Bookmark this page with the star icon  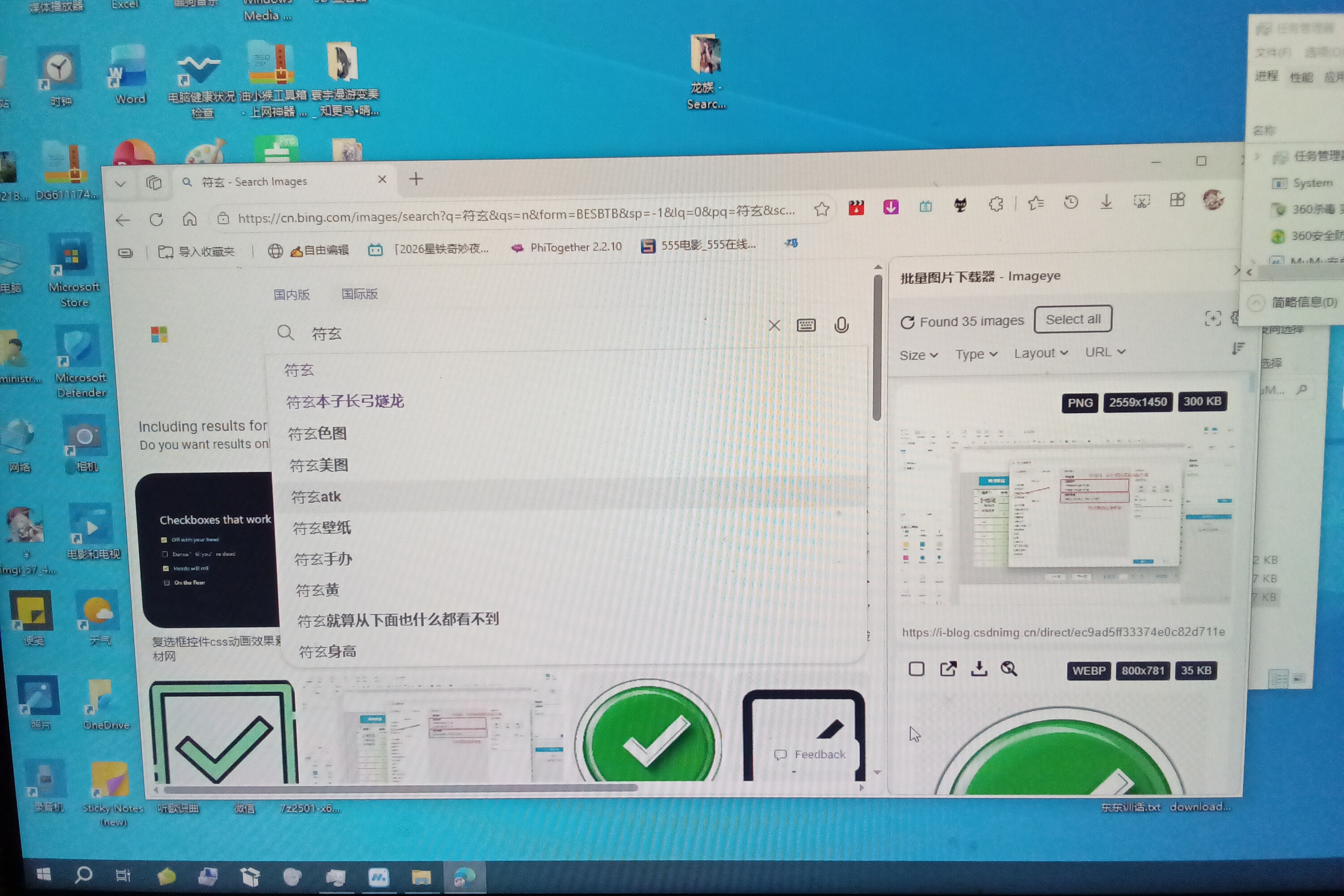(822, 210)
